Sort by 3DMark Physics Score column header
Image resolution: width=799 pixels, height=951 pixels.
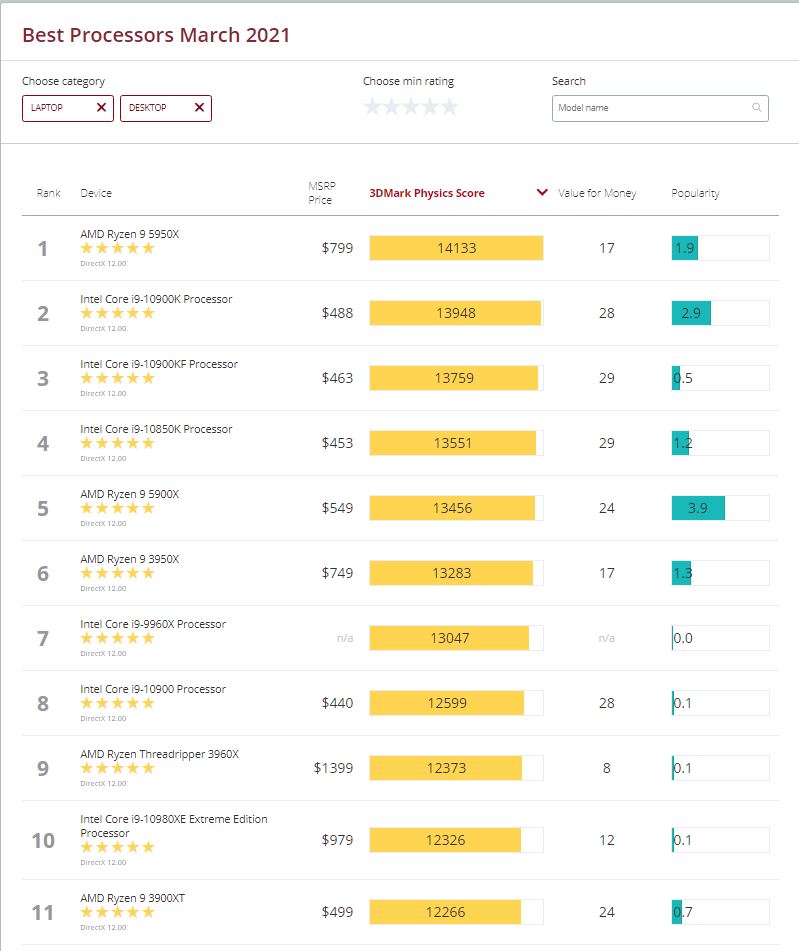[426, 193]
